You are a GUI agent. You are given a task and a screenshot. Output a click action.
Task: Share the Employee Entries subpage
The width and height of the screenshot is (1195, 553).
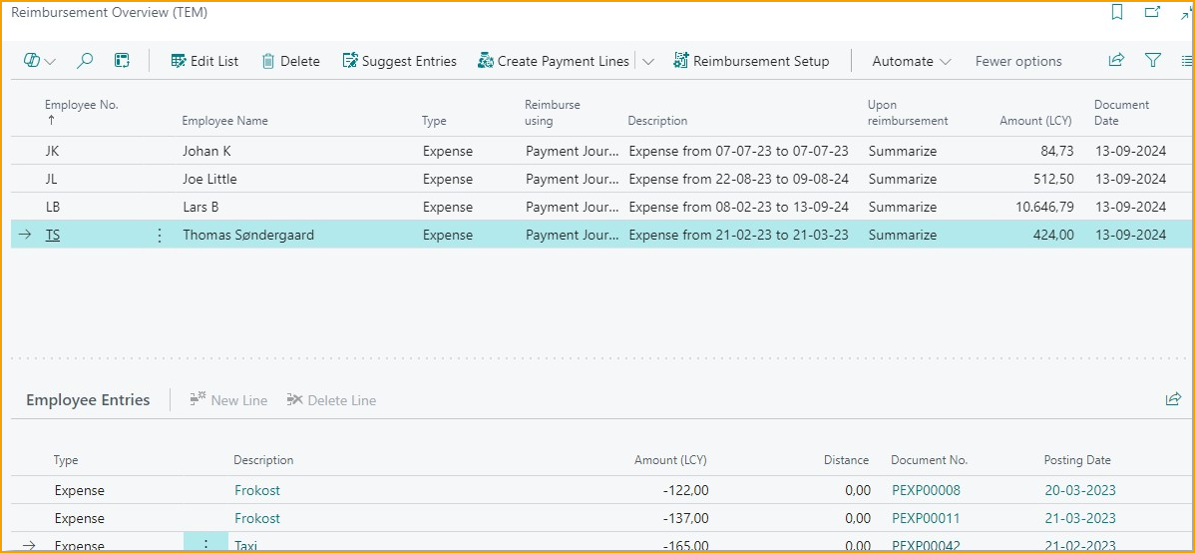tap(1173, 400)
